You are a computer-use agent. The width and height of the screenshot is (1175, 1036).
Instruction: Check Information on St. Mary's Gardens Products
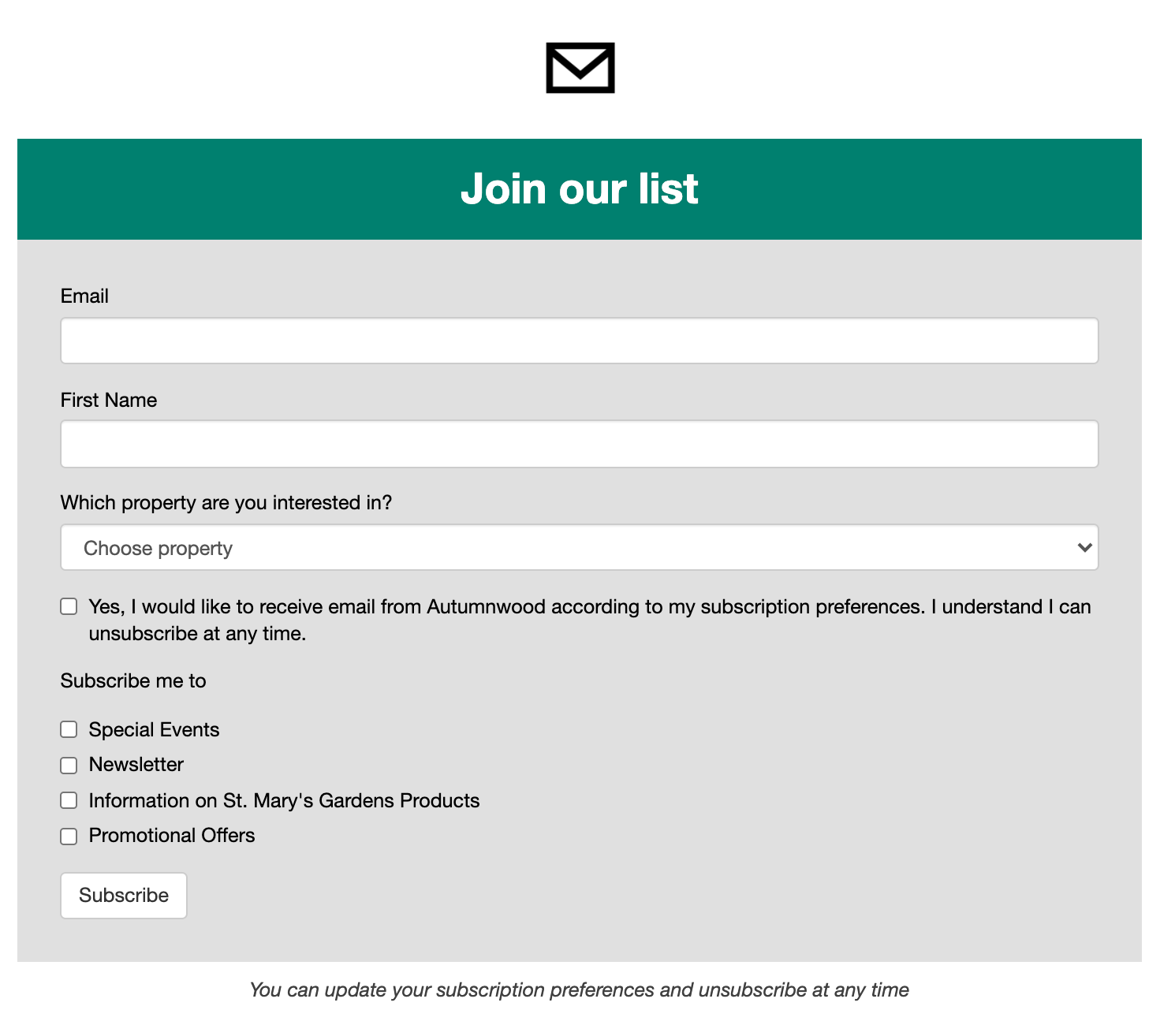click(x=68, y=800)
